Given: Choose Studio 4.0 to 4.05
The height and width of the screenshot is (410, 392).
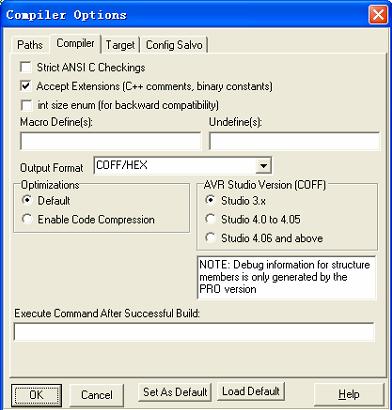Looking at the screenshot, I should [x=210, y=219].
